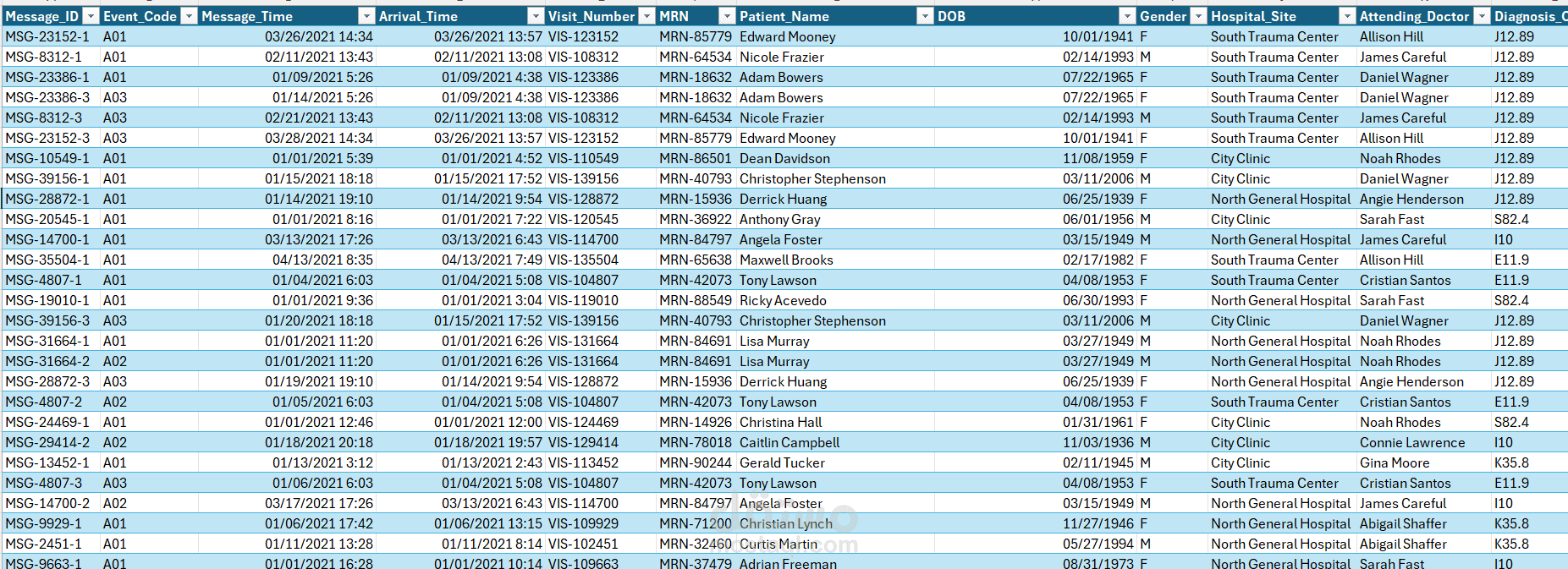Select patient name Caitlin Campbell
1568x569 pixels.
click(x=790, y=442)
